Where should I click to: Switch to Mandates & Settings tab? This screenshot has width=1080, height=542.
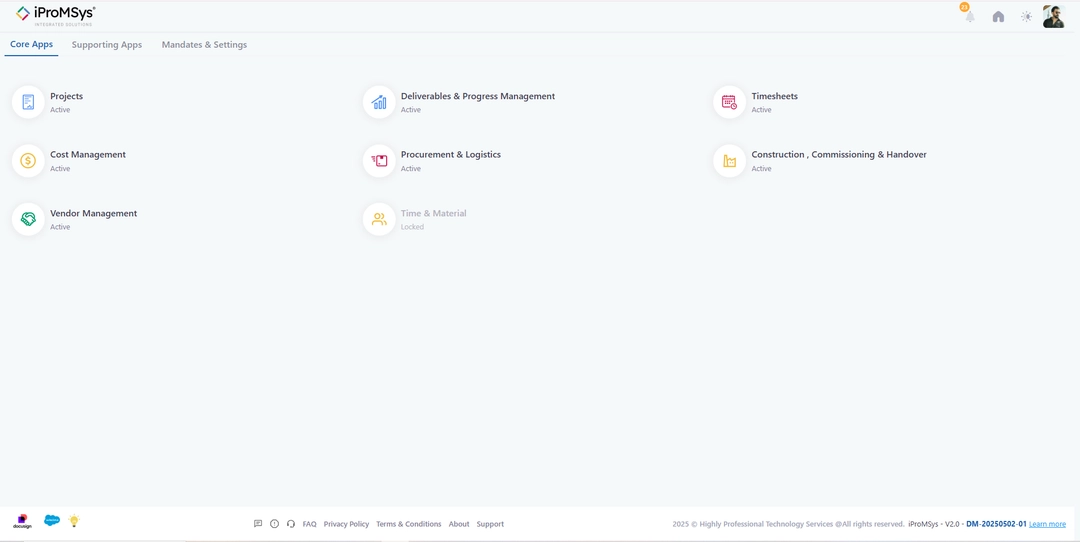pyautogui.click(x=204, y=45)
